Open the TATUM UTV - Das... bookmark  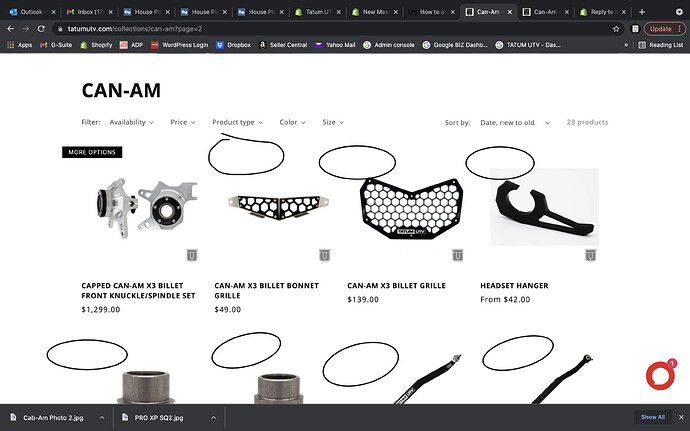click(528, 45)
